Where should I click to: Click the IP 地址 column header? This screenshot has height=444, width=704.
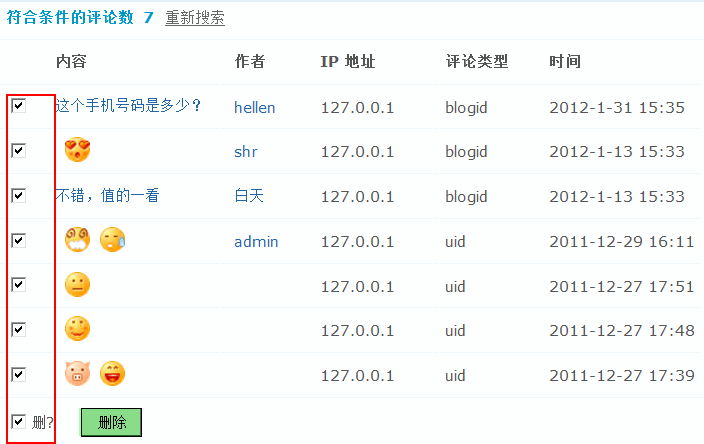click(348, 62)
